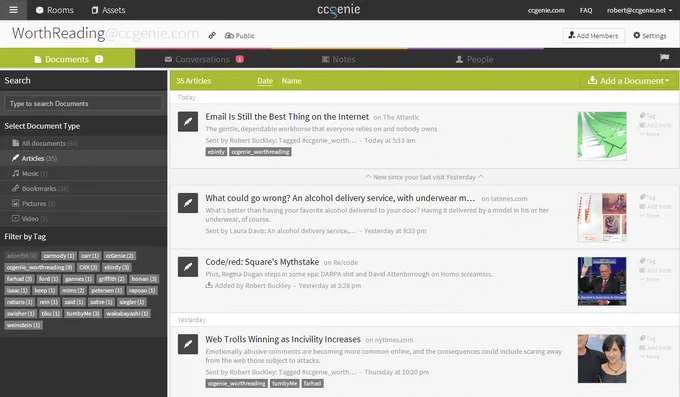This screenshot has width=680, height=397.
Task: Open Rooms in the top bar
Action: (55, 10)
